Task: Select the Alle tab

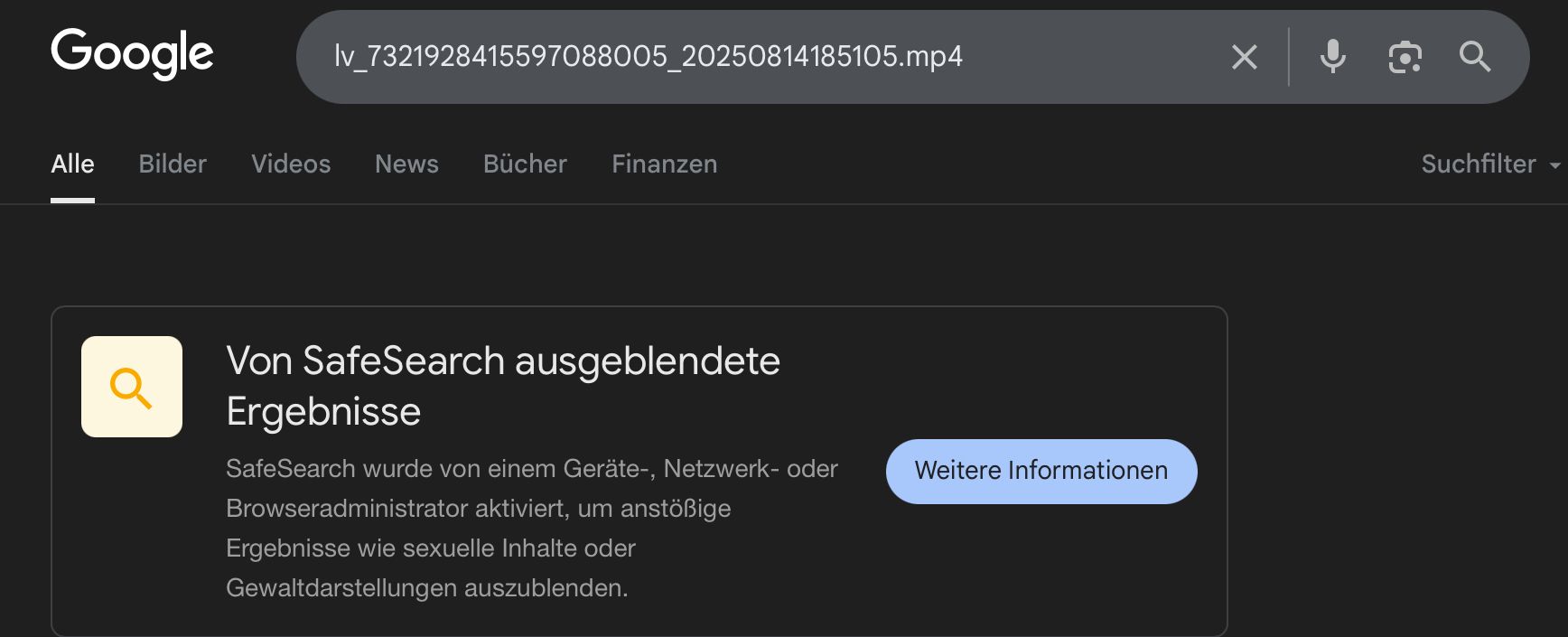Action: 72,164
